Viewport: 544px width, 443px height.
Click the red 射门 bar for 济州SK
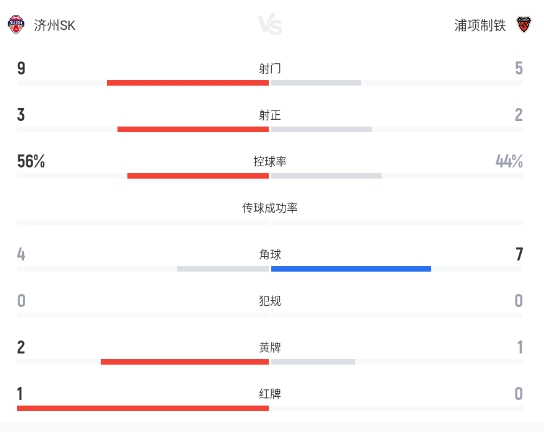pos(188,83)
